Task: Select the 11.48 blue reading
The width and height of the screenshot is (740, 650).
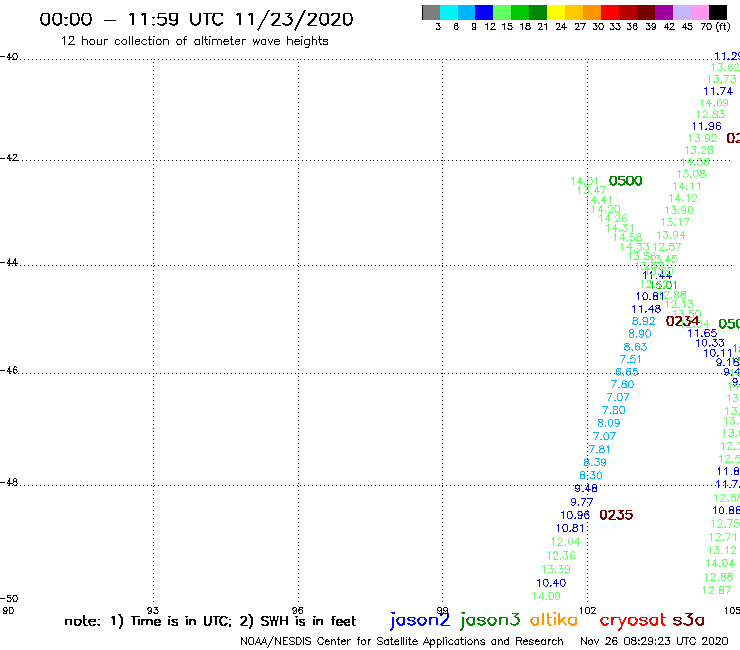Action: click(x=646, y=309)
